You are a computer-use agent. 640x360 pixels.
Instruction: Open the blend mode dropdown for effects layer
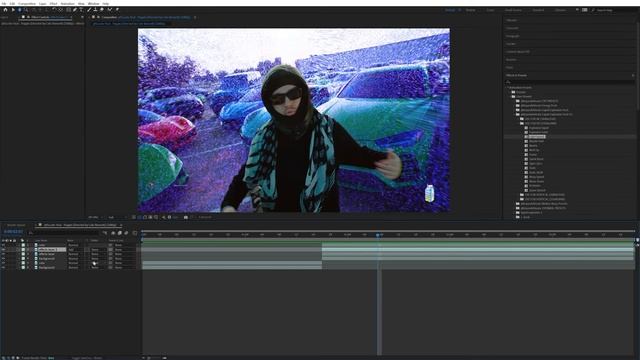(x=75, y=254)
